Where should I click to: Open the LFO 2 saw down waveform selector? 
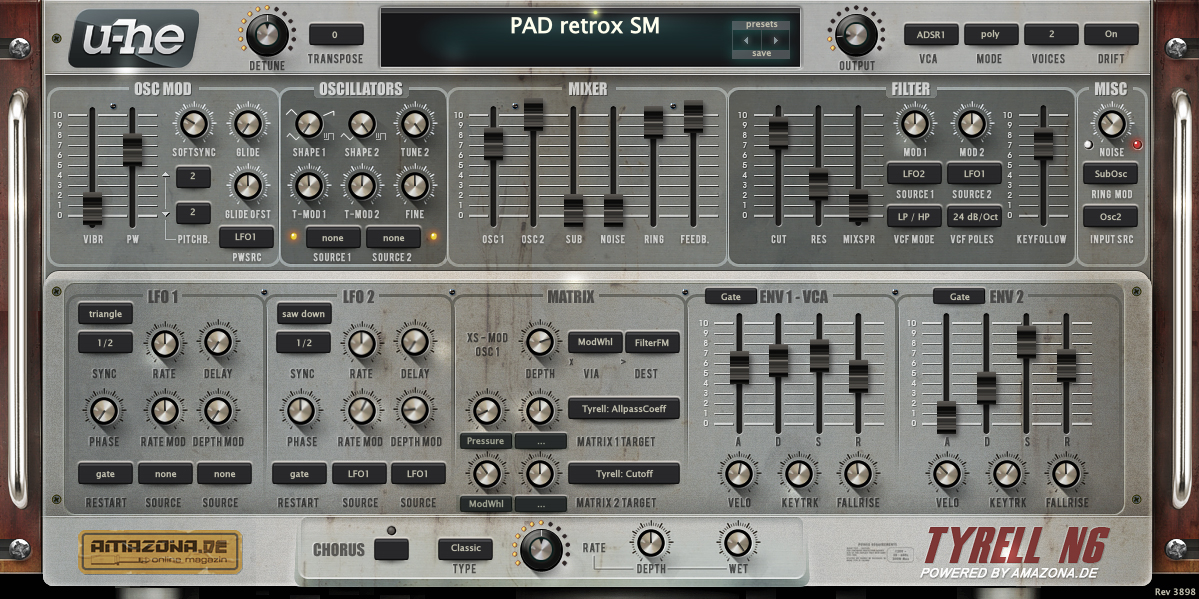tap(304, 314)
